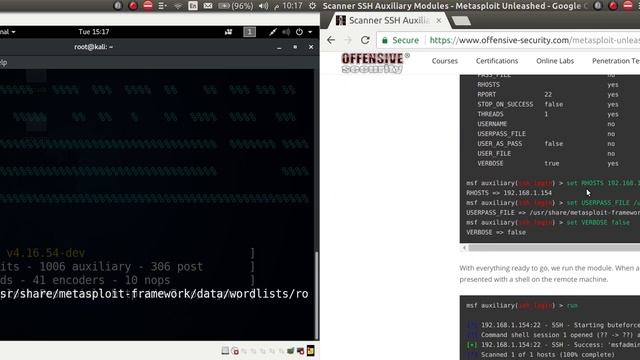The height and width of the screenshot is (360, 640).
Task: Click the grey circle indicator in top panel beside battery
Action: [118, 6]
